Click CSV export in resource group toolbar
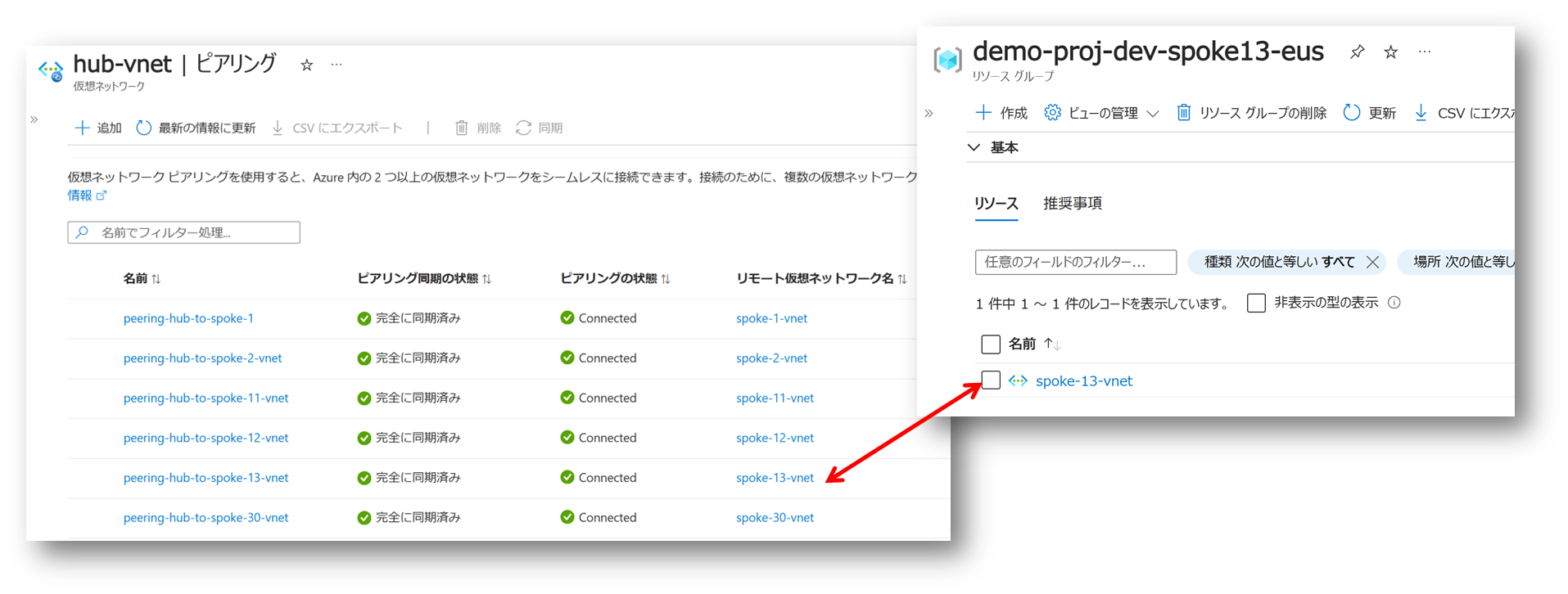1568x594 pixels. 1464,113
